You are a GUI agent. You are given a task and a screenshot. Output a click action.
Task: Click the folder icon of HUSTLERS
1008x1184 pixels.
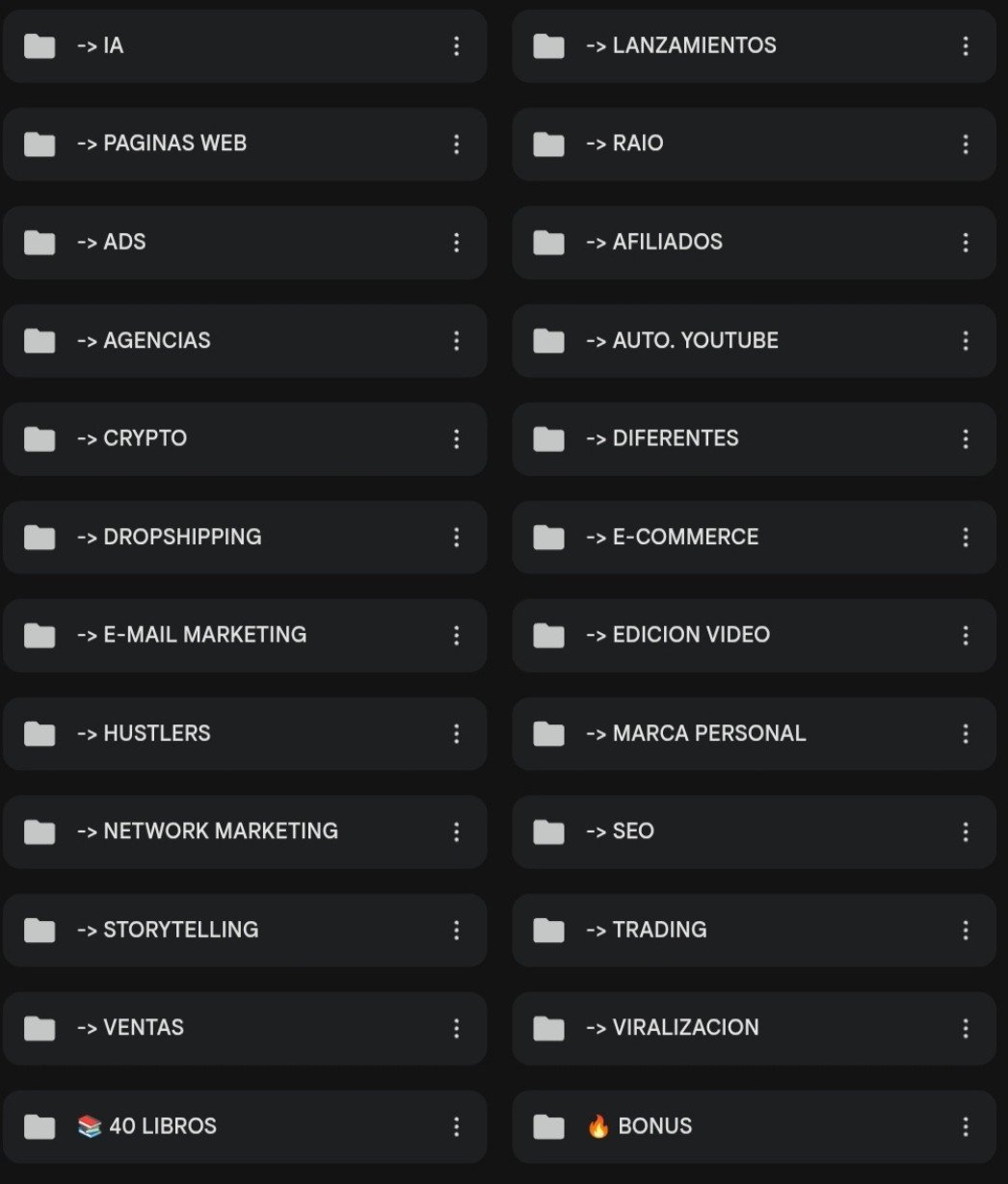point(40,734)
